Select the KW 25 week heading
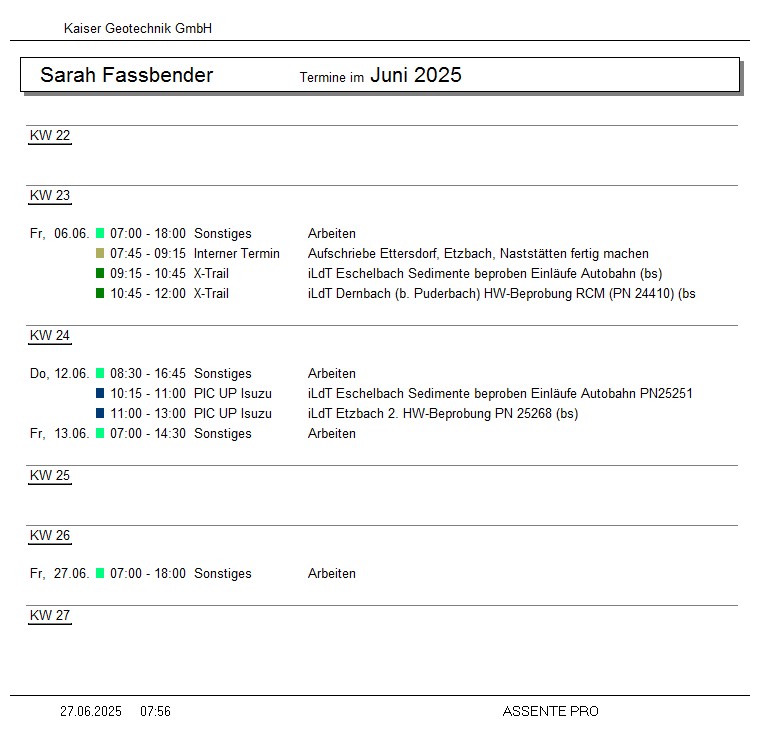 pyautogui.click(x=50, y=476)
